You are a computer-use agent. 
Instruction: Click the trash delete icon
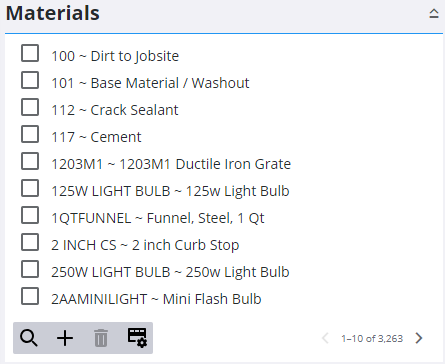[x=101, y=338]
